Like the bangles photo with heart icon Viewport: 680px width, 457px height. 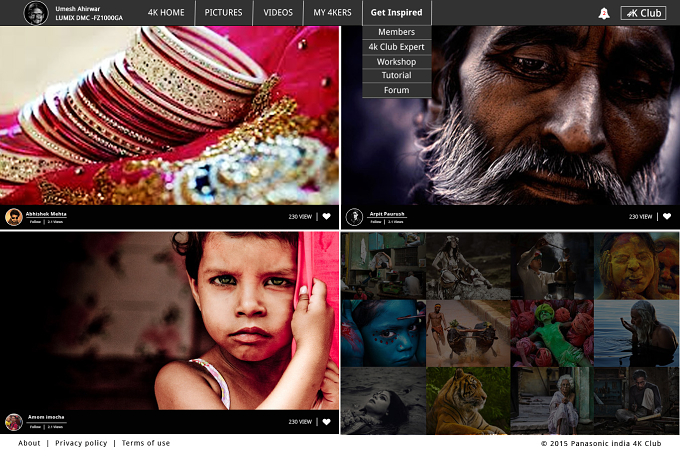point(327,216)
